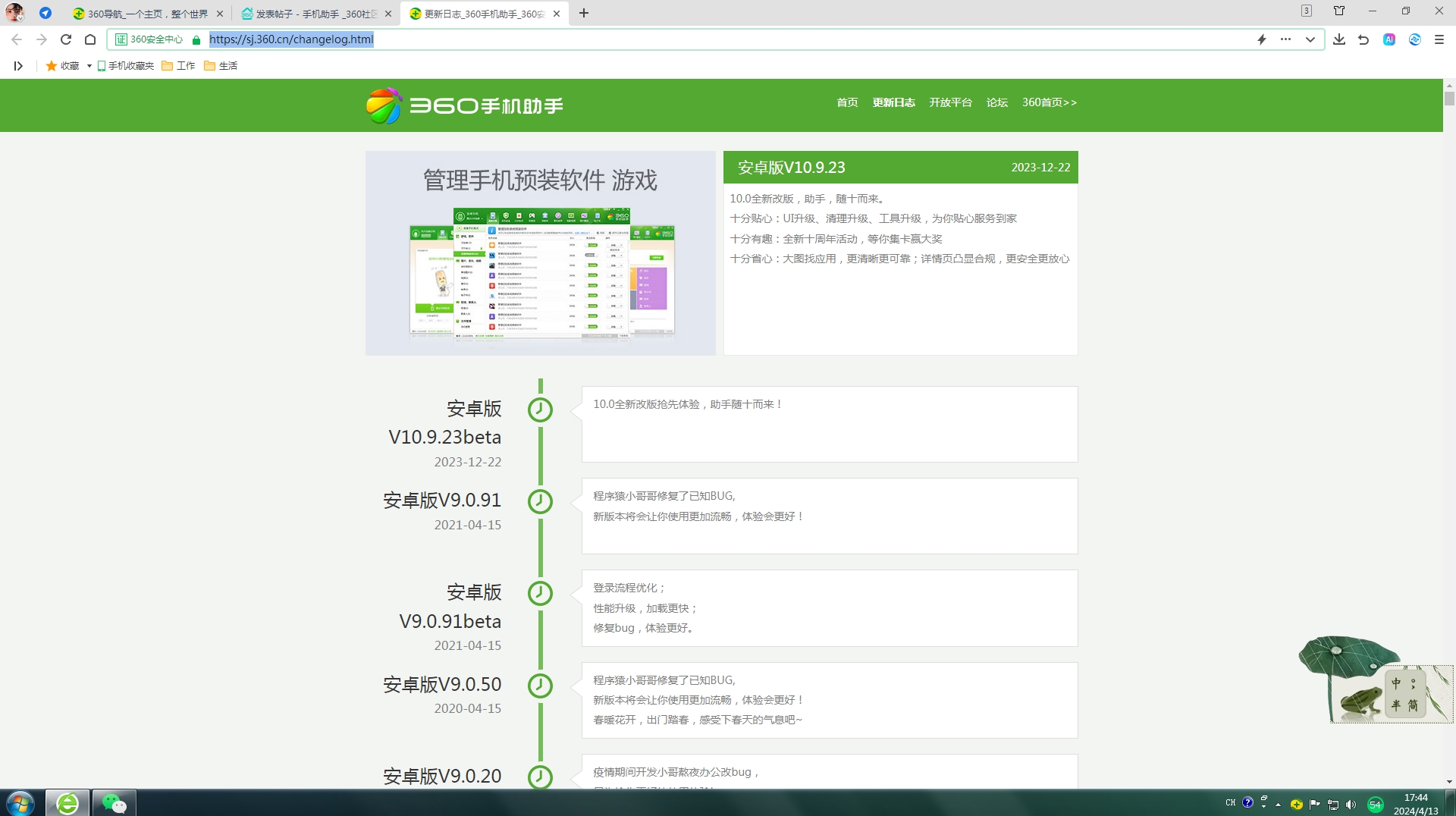Image resolution: width=1456 pixels, height=816 pixels.
Task: Click the clock marker for 安卓版V9.0.20
Action: click(540, 777)
